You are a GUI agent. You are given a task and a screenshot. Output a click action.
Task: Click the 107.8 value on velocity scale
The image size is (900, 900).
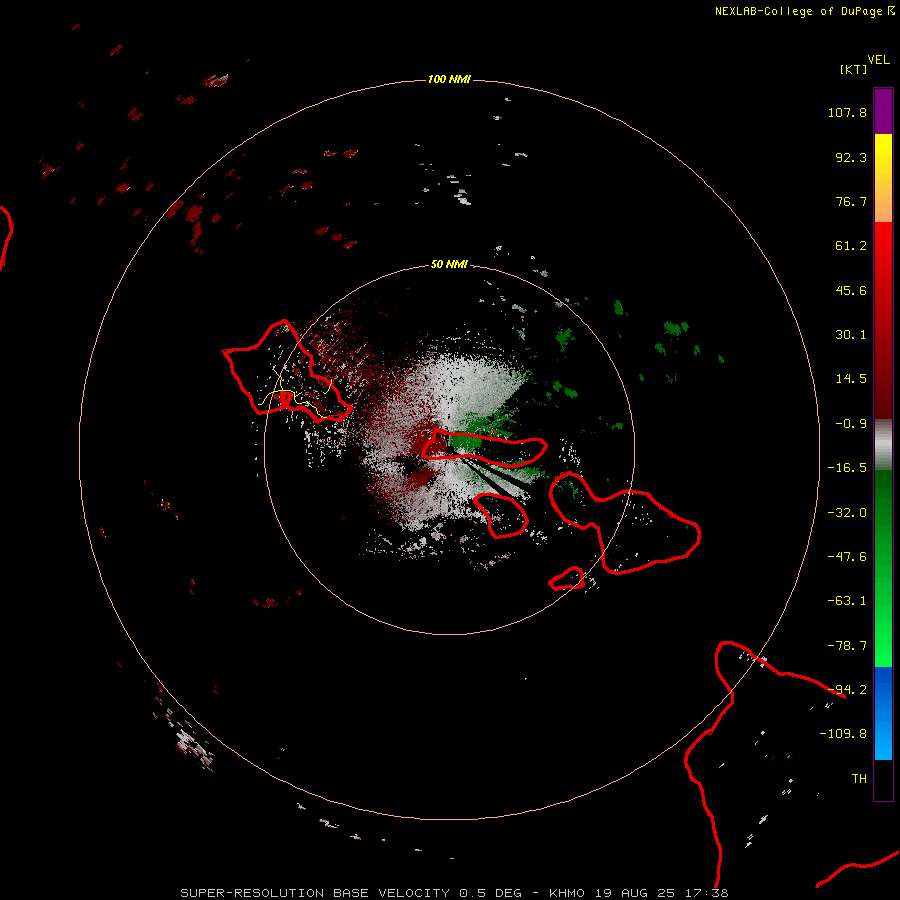coord(847,112)
